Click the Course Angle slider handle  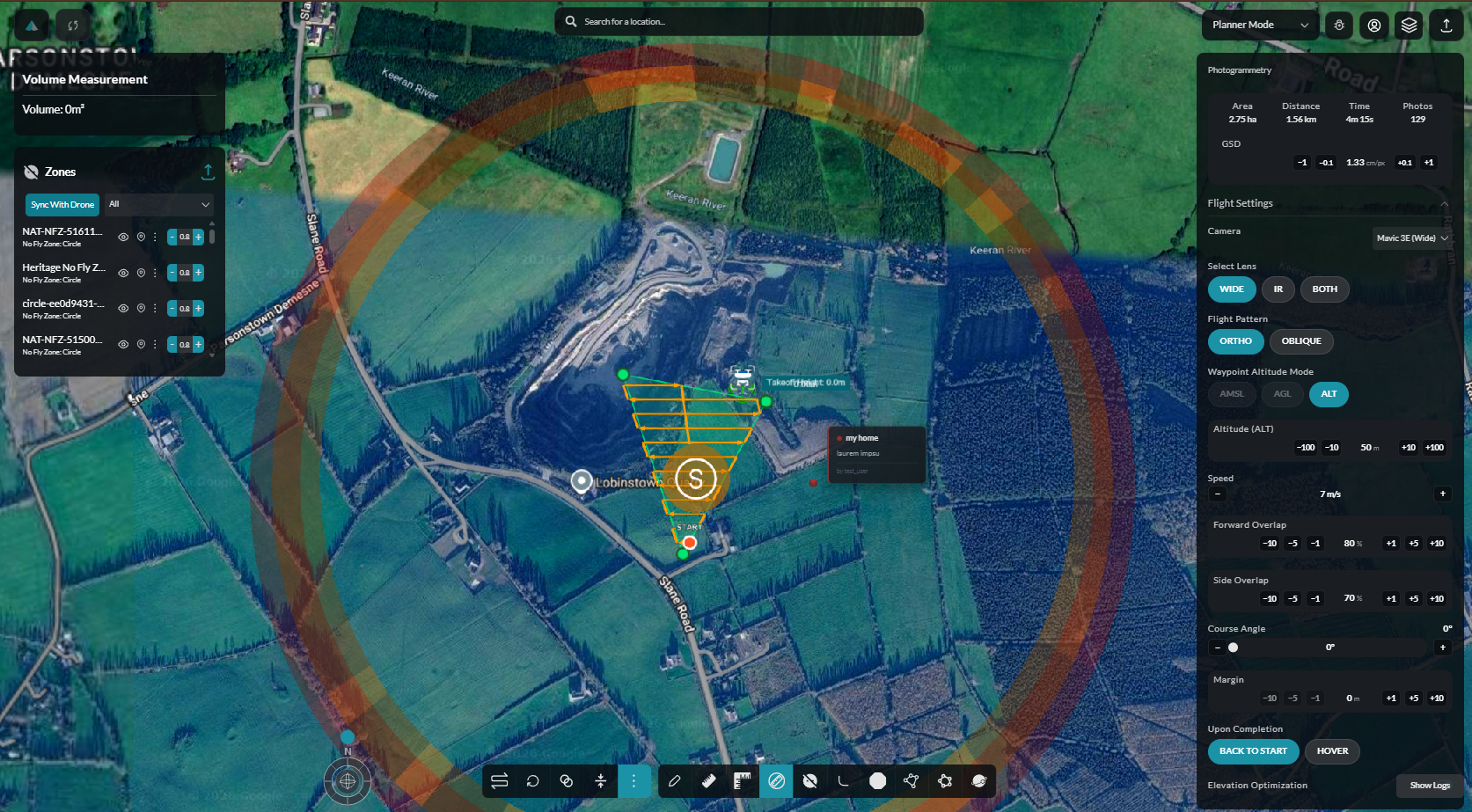(1234, 647)
